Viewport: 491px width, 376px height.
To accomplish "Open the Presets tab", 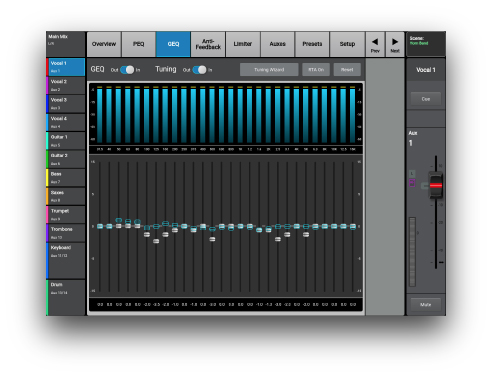I will pyautogui.click(x=312, y=44).
